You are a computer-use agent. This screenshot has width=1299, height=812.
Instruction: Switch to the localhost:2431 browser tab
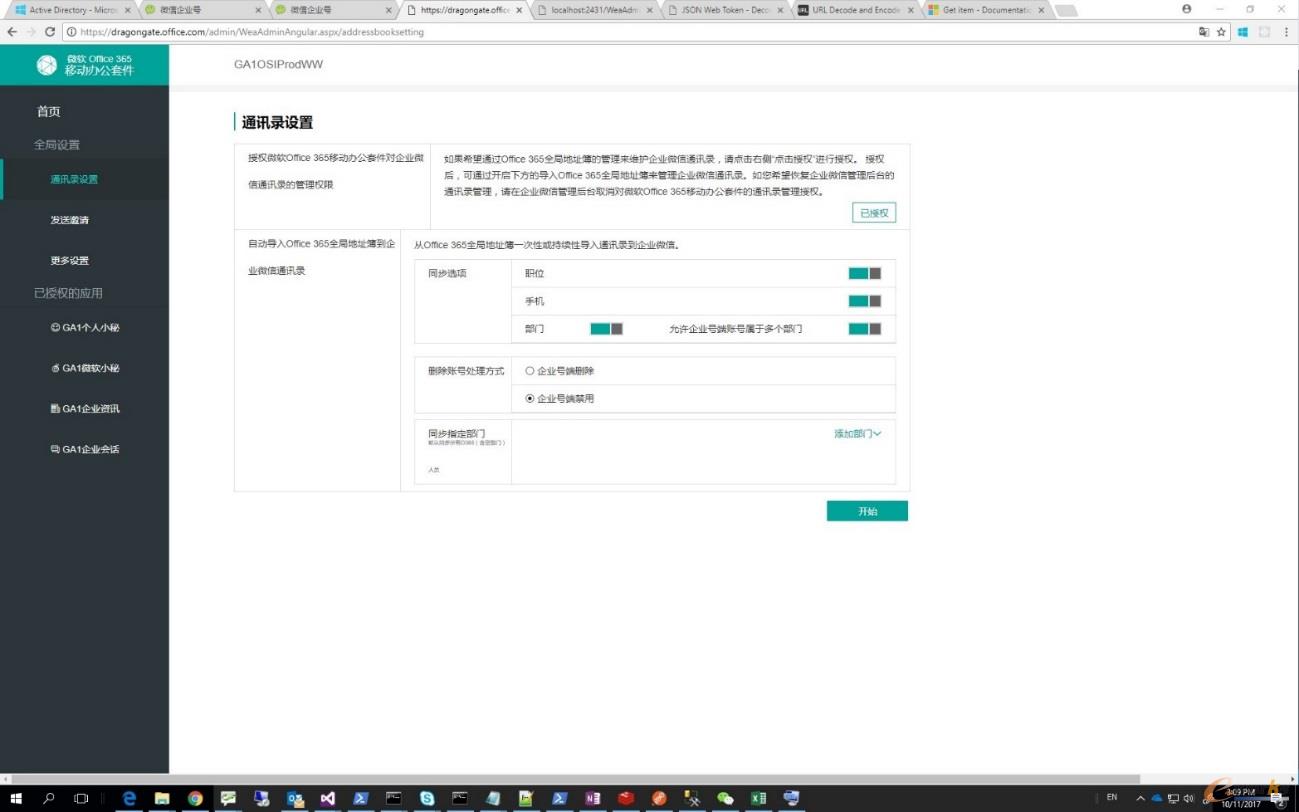click(594, 10)
